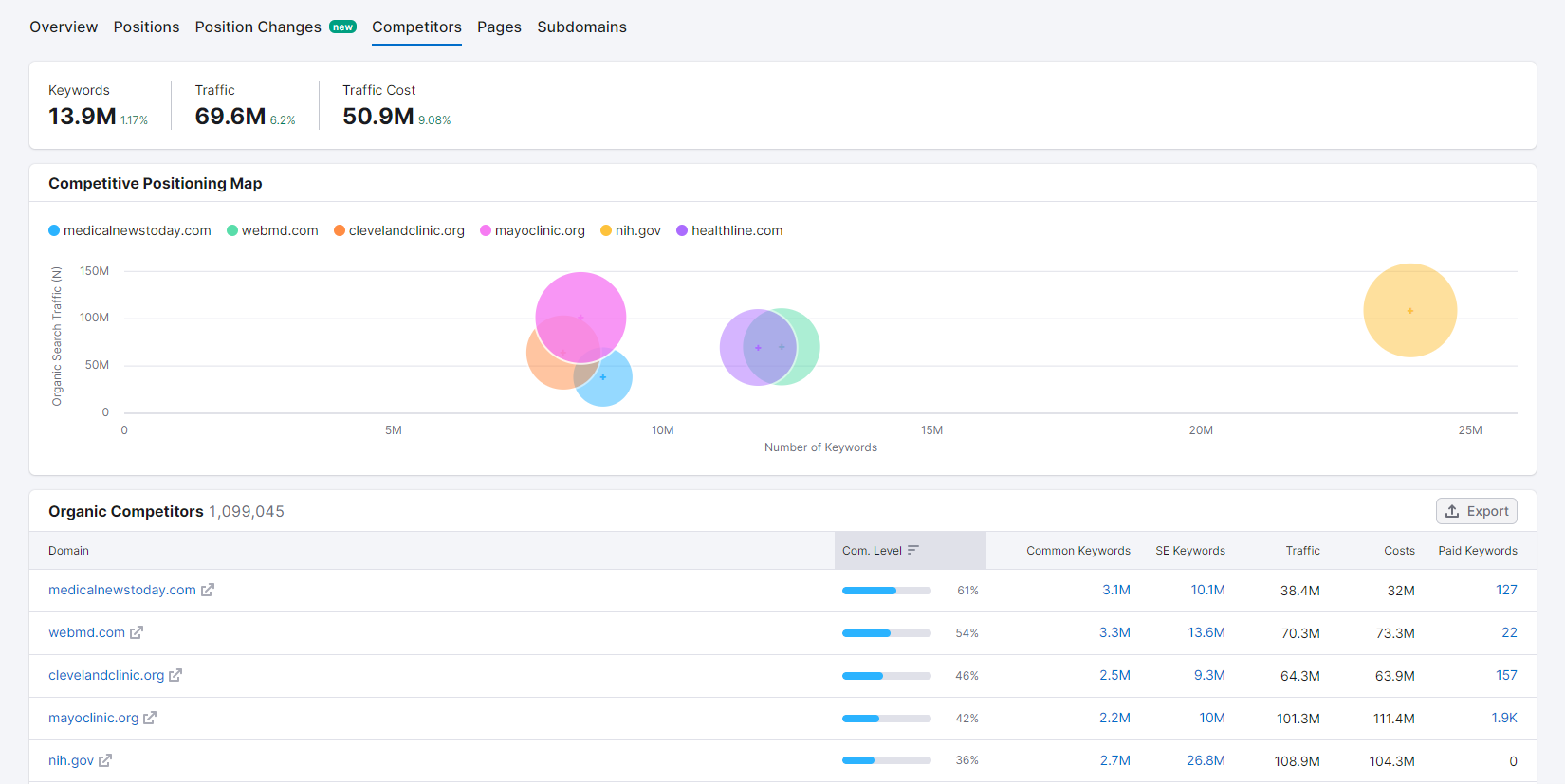
Task: Click the sort icon beside Com. Level
Action: [x=913, y=550]
